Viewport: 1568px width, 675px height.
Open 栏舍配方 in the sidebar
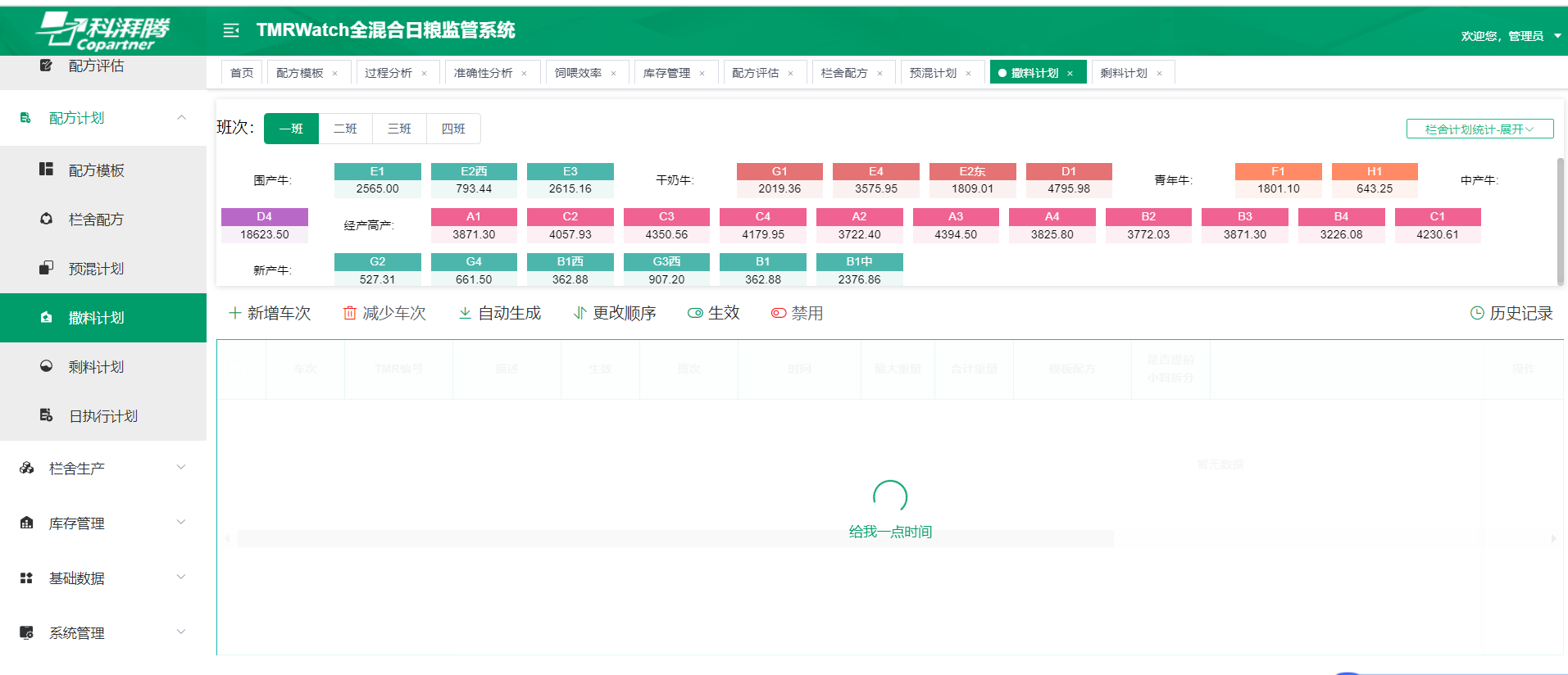(x=96, y=220)
